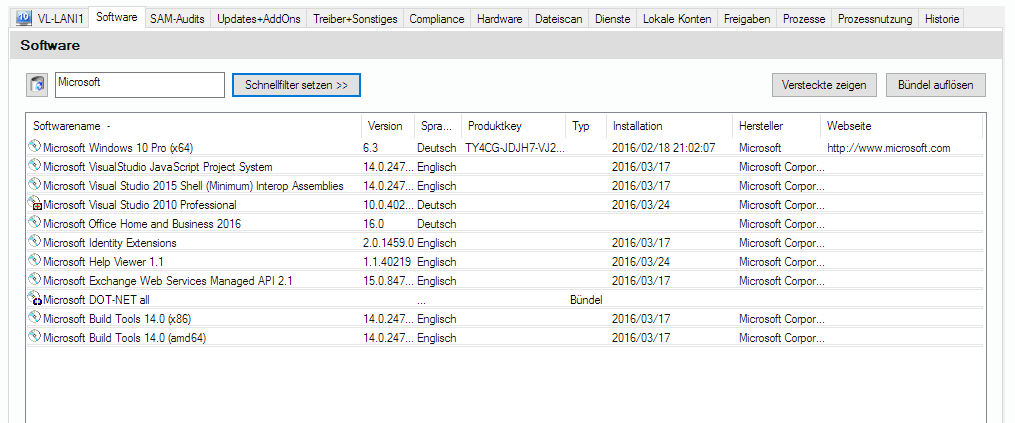The image size is (1015, 423).
Task: Open the Hardware tab
Action: 500,19
